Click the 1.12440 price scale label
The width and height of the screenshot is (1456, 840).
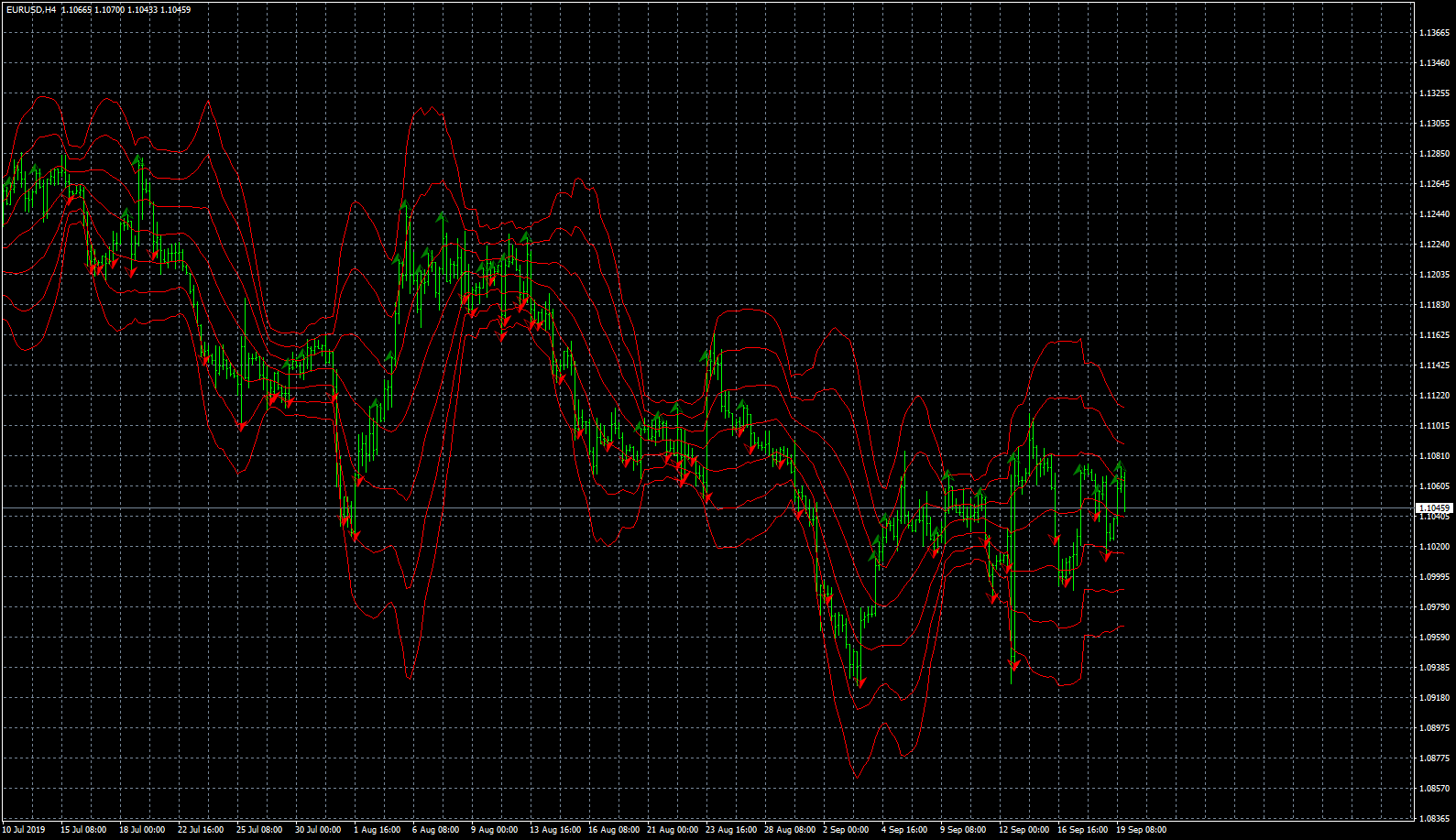1434,214
